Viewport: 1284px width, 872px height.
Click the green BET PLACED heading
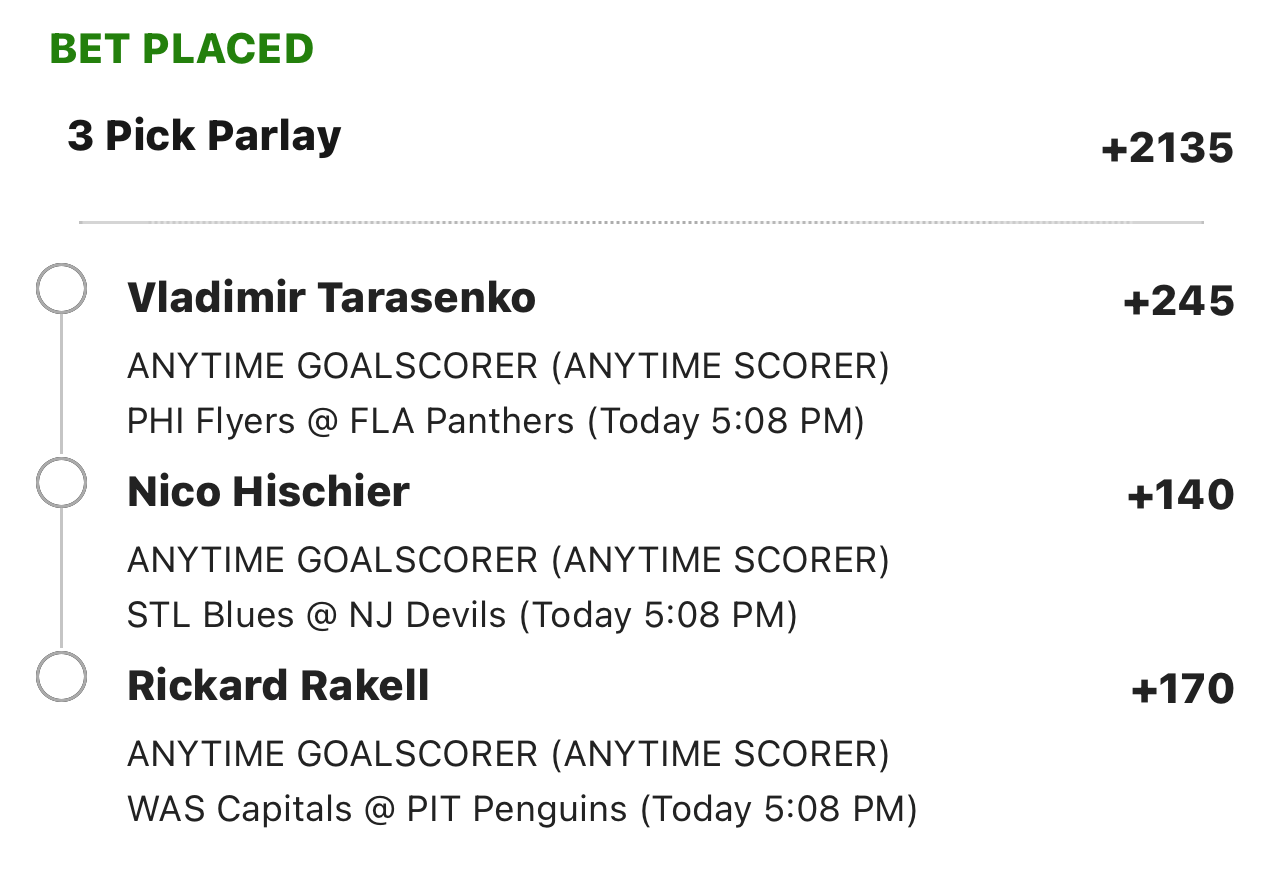pyautogui.click(x=182, y=48)
